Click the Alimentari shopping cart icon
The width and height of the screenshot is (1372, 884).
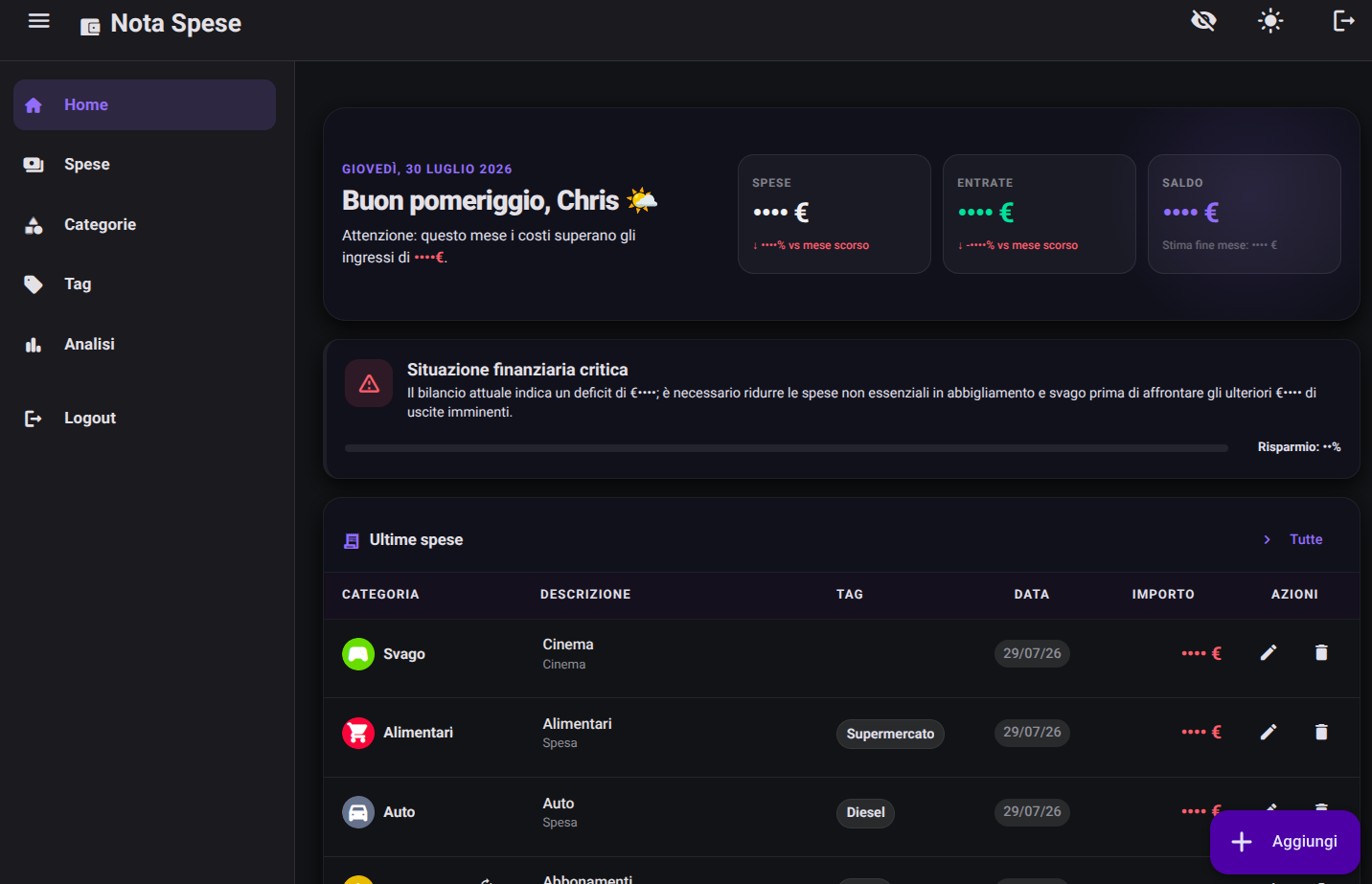358,733
